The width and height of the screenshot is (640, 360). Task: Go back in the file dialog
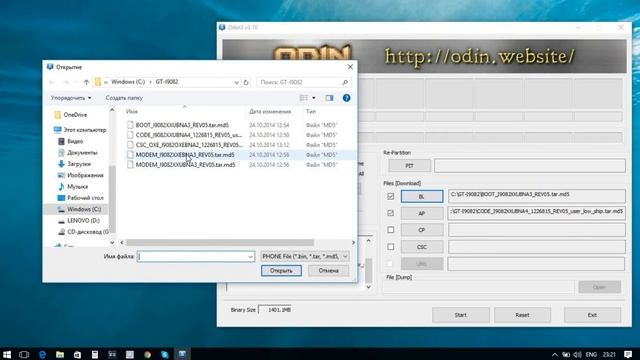tap(52, 82)
